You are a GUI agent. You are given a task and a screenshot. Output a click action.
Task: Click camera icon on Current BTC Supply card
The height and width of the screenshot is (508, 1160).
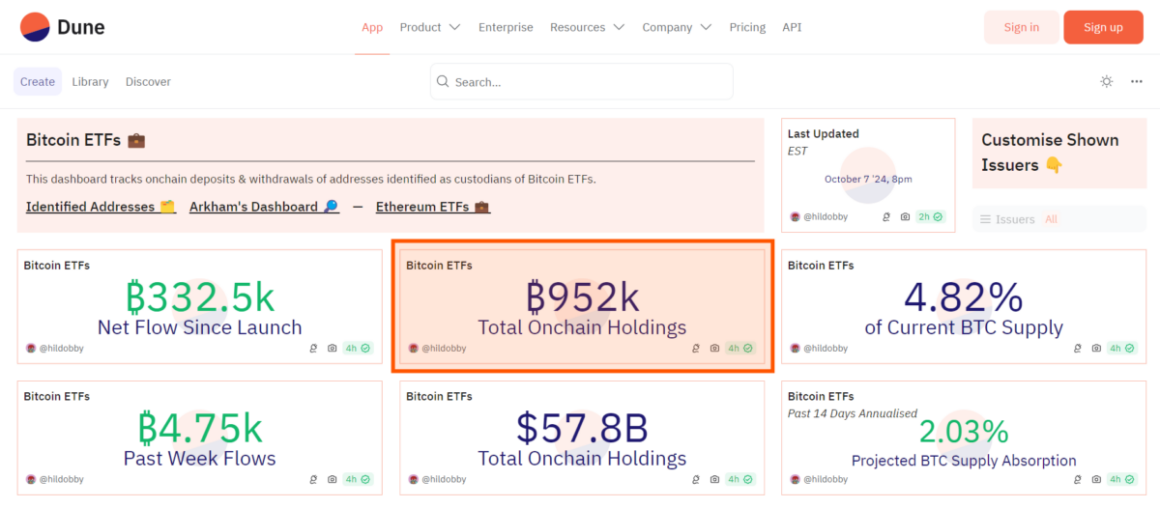click(x=1096, y=348)
